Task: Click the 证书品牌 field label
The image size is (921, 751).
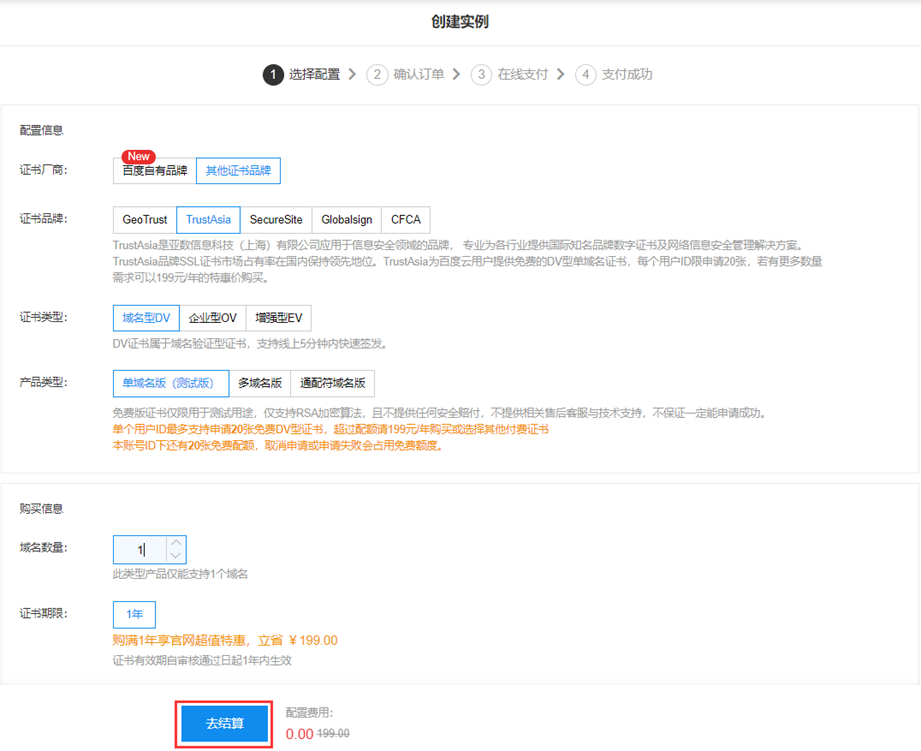Action: 43,219
